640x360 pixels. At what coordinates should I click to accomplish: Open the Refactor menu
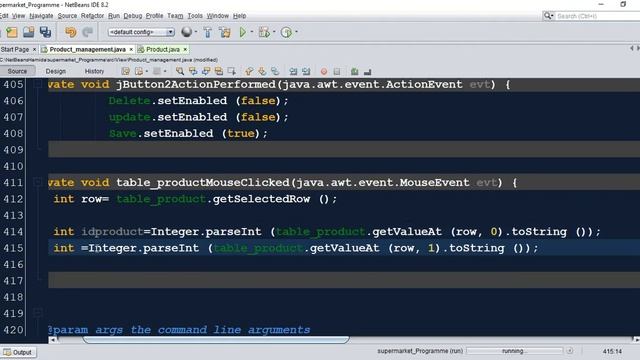tap(92, 16)
